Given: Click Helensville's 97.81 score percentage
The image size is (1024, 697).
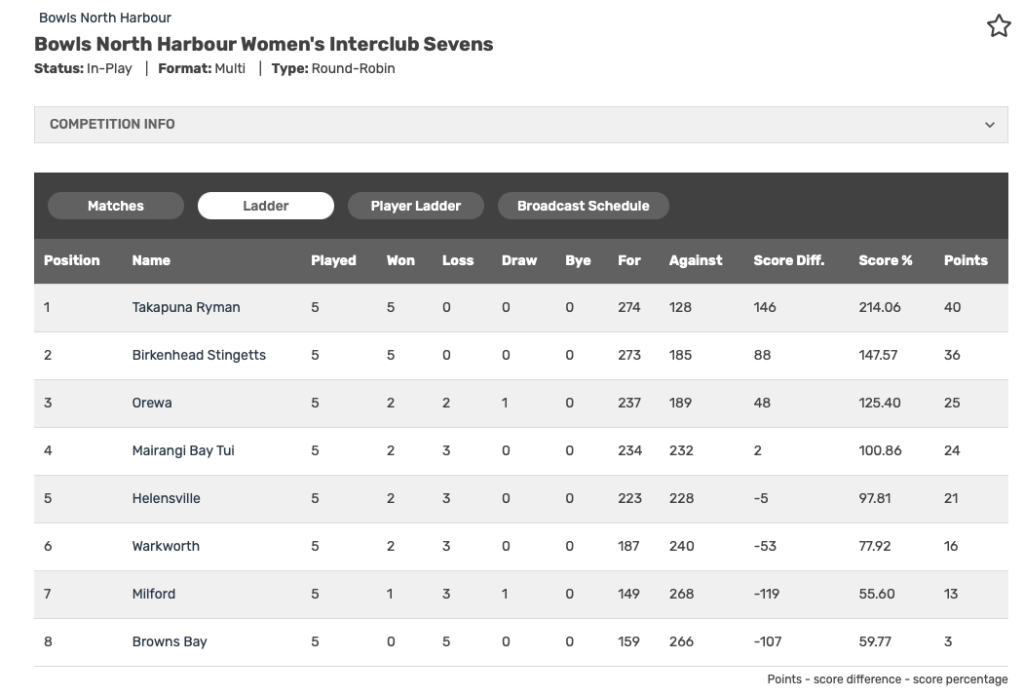Looking at the screenshot, I should coord(874,498).
